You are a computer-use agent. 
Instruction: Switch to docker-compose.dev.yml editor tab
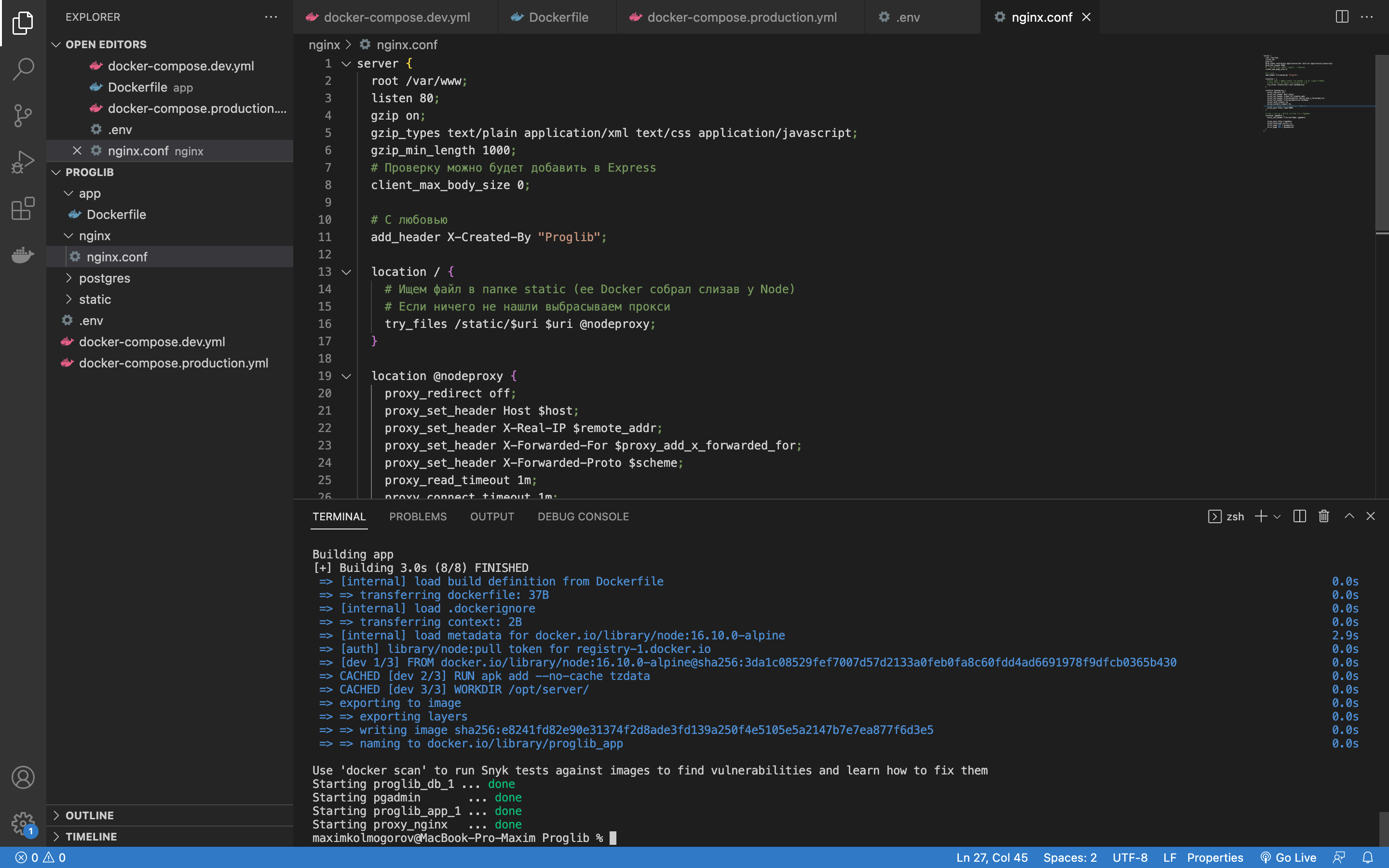(x=395, y=17)
